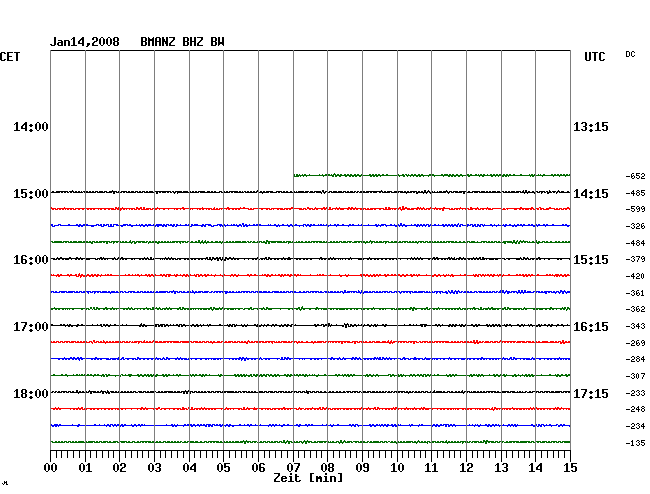Screen dimensions: 650x494
Task: Click minute label 06 on time axis
Action: click(258, 468)
